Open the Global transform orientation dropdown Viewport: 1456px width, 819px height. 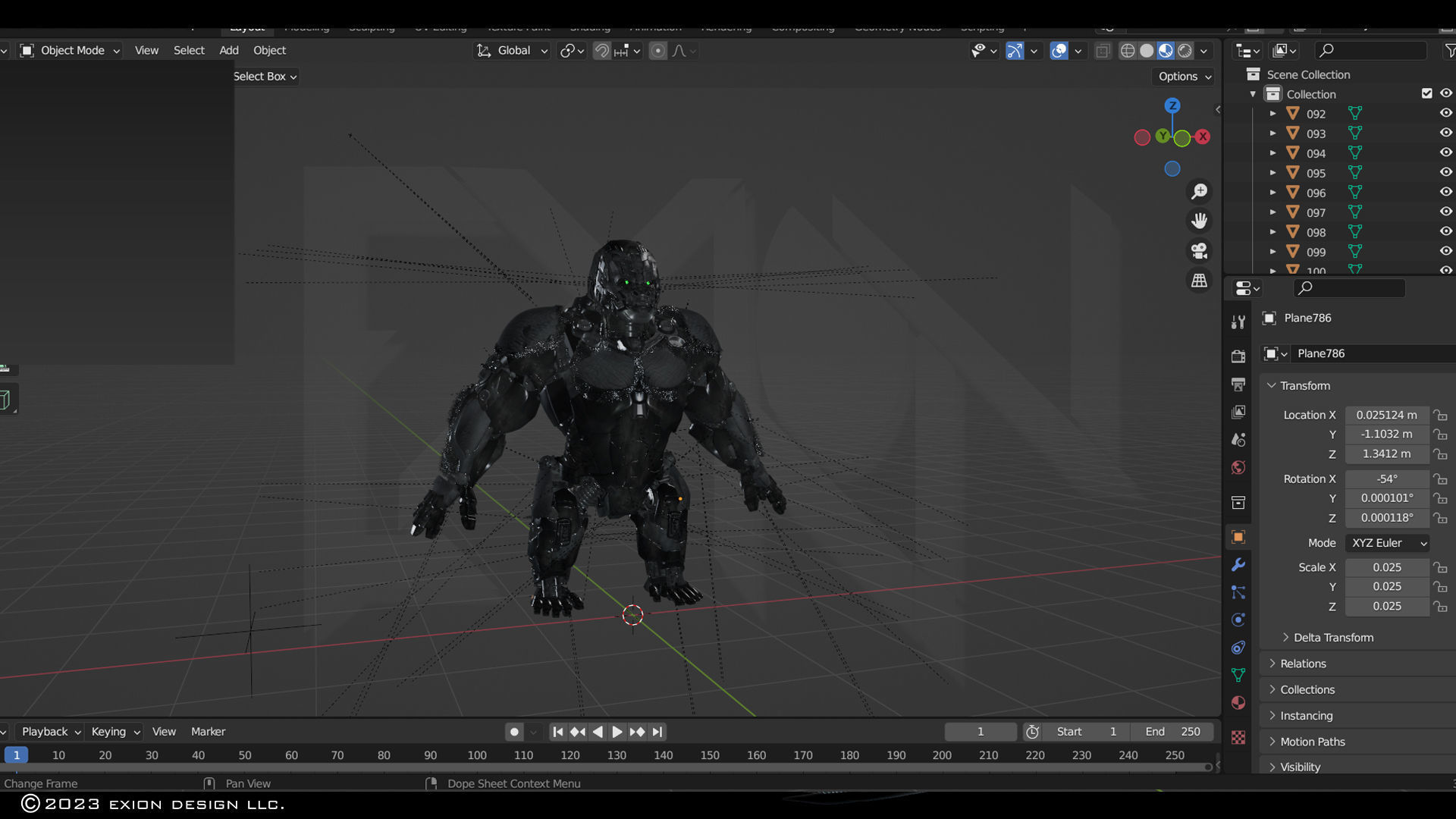click(x=513, y=51)
